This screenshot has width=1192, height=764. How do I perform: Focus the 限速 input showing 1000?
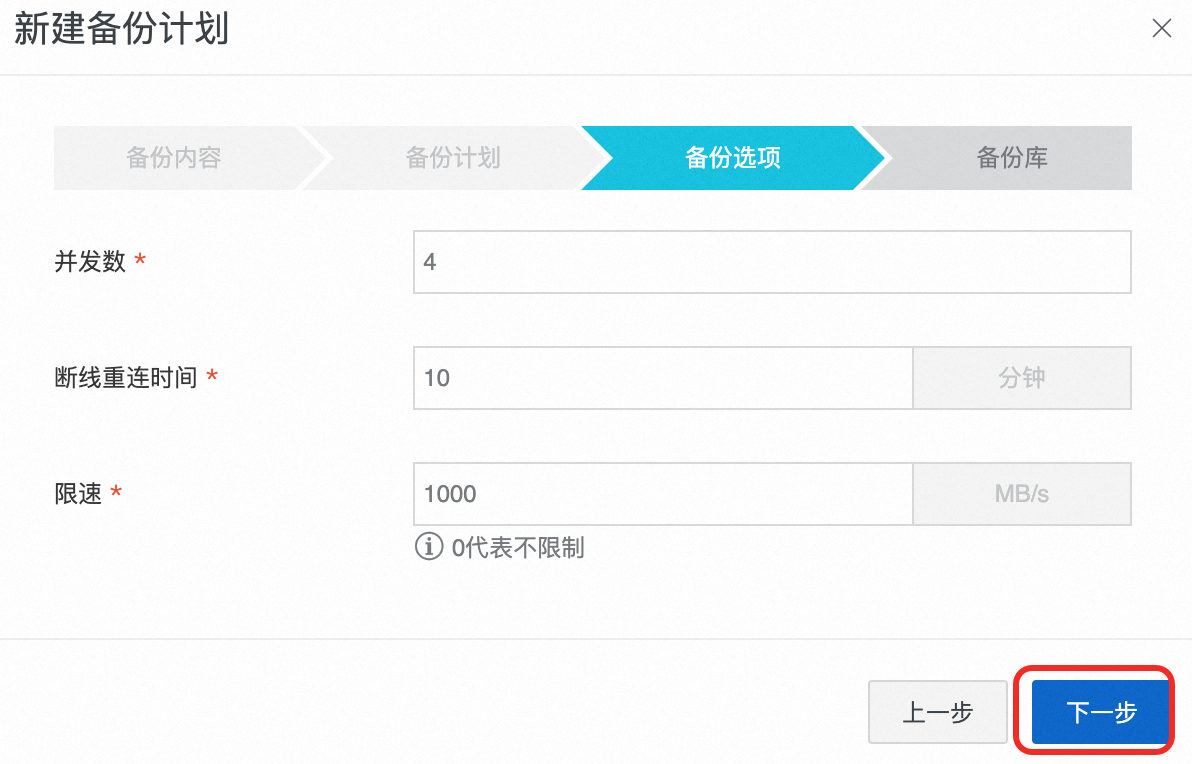click(x=663, y=494)
